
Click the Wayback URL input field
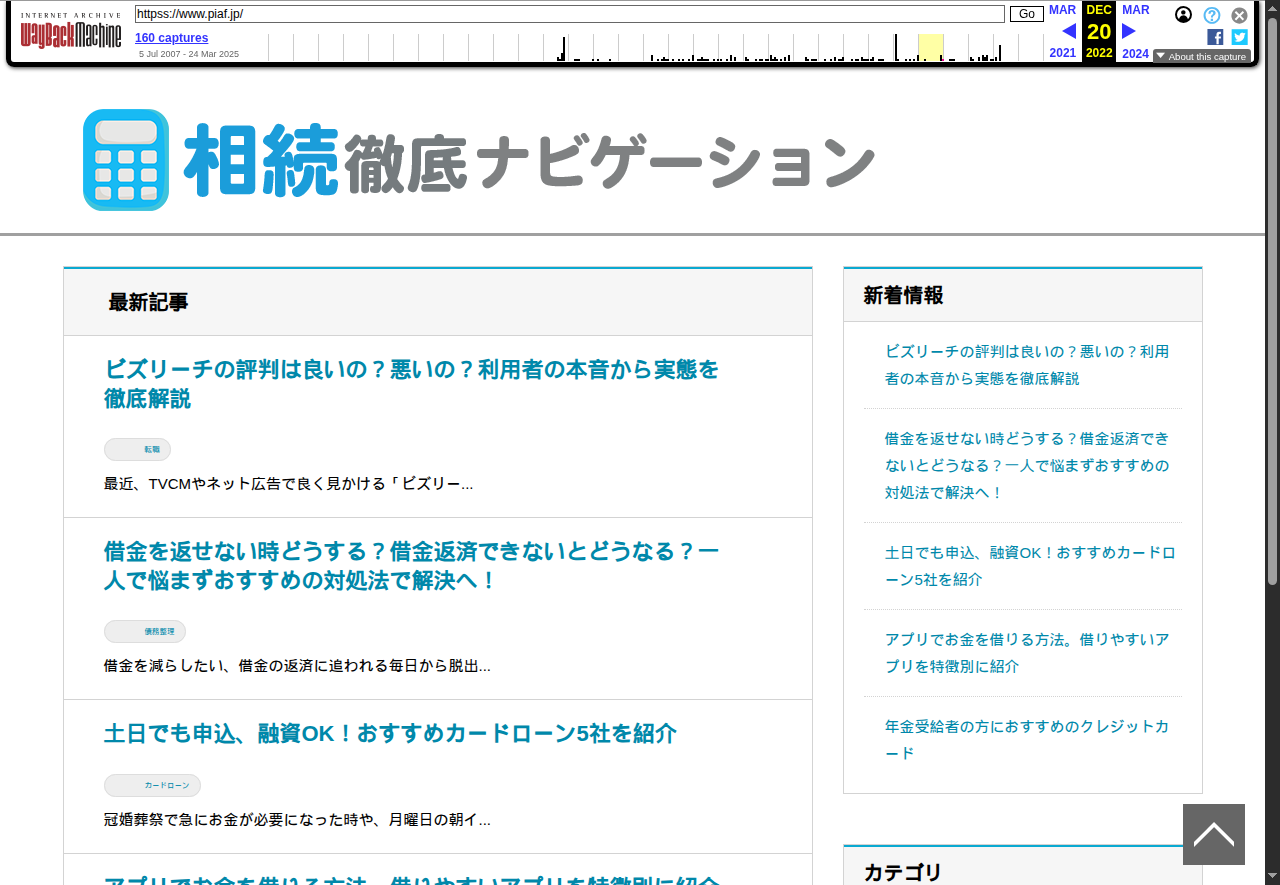click(x=569, y=14)
